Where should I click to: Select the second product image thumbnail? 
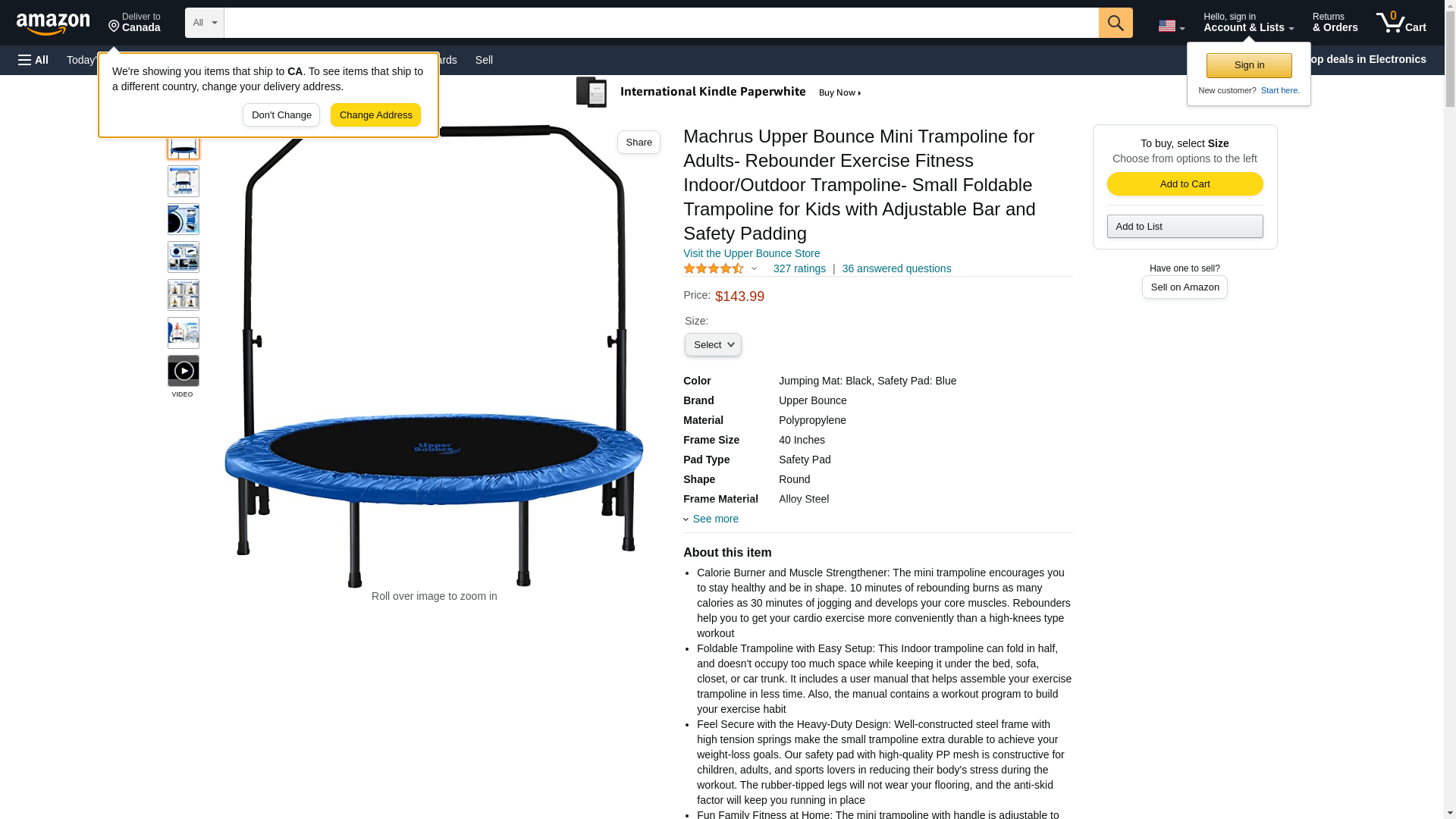(184, 181)
